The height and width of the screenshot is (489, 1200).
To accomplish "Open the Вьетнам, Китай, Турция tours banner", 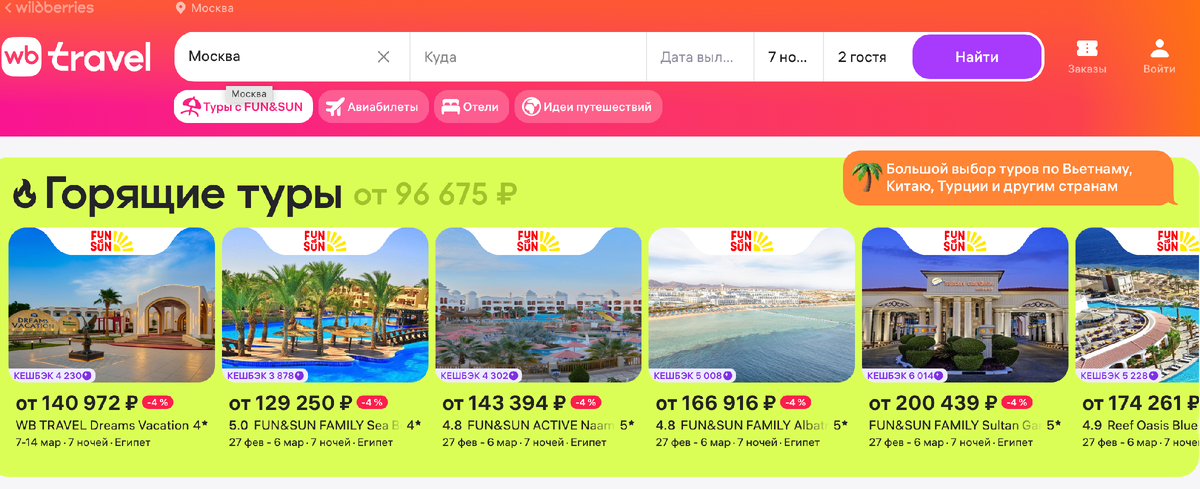I will [1008, 178].
